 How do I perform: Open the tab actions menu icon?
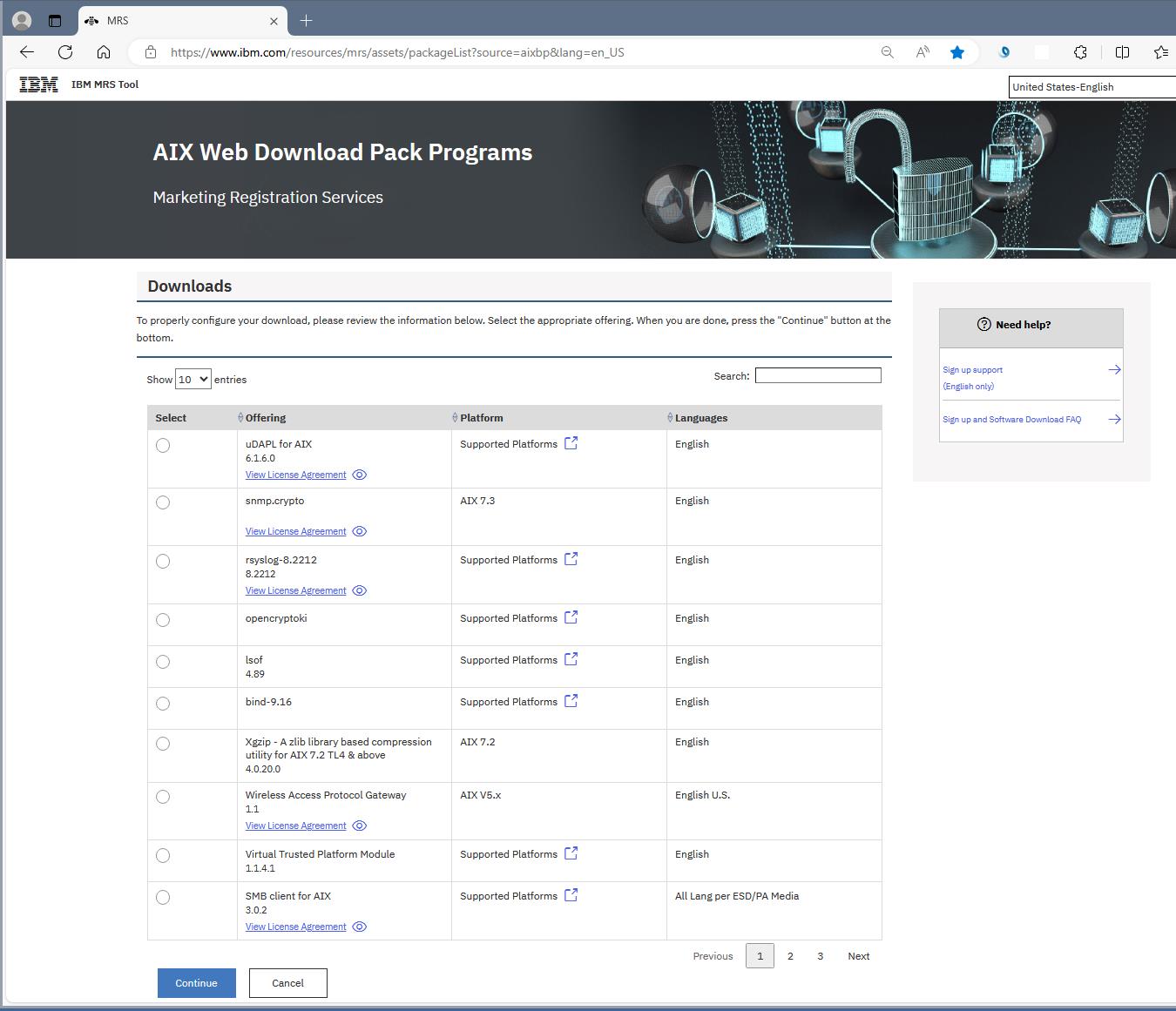[55, 20]
